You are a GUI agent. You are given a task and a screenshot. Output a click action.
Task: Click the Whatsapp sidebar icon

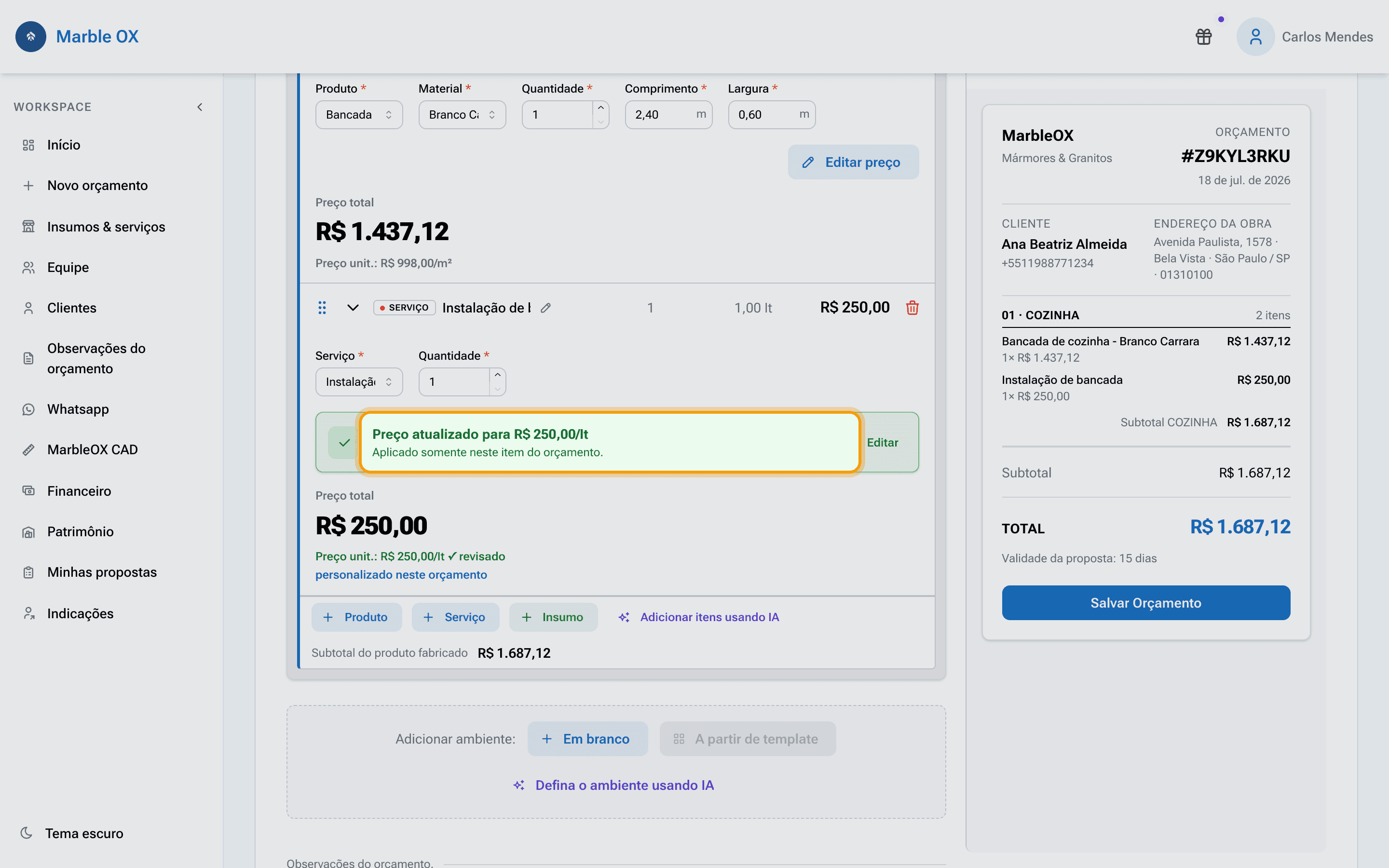point(28,409)
